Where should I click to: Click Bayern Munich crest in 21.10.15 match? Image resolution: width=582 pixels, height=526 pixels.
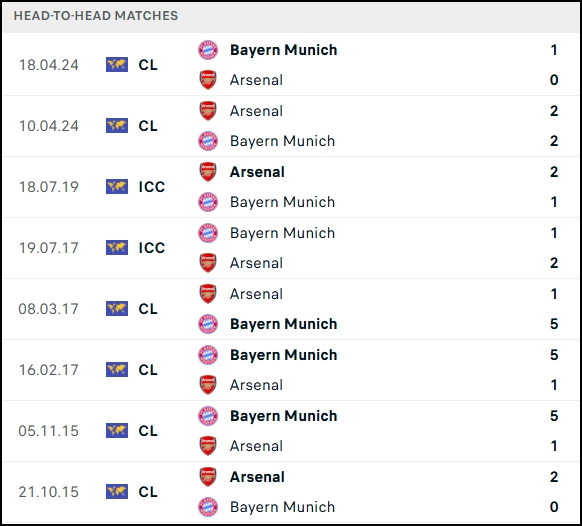point(208,507)
